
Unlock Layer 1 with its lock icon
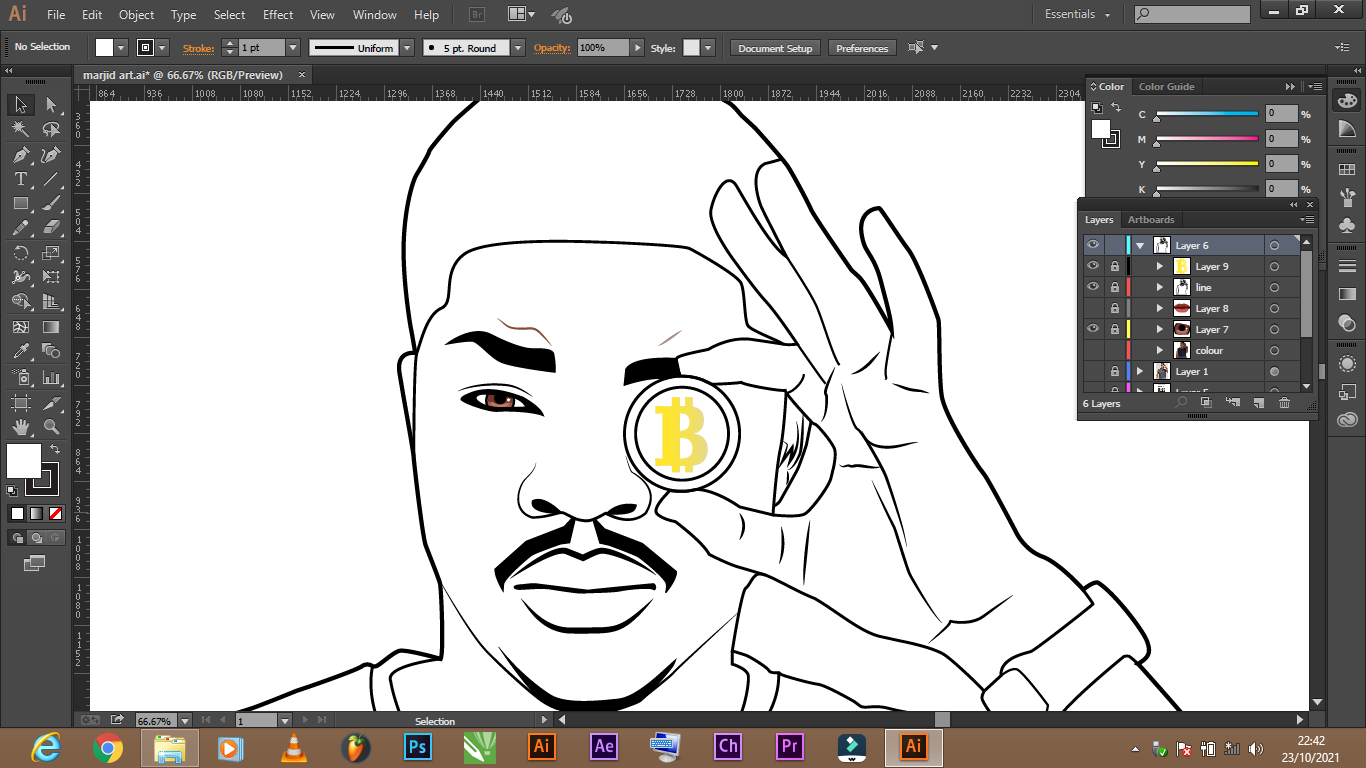[x=1114, y=371]
